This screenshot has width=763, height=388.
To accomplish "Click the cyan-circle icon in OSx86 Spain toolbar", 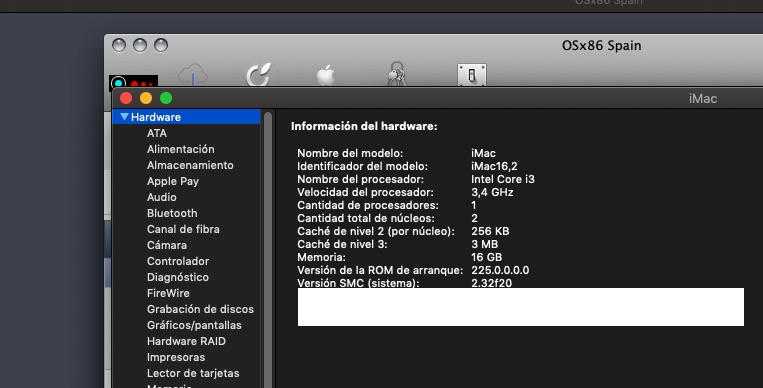I will click(118, 83).
